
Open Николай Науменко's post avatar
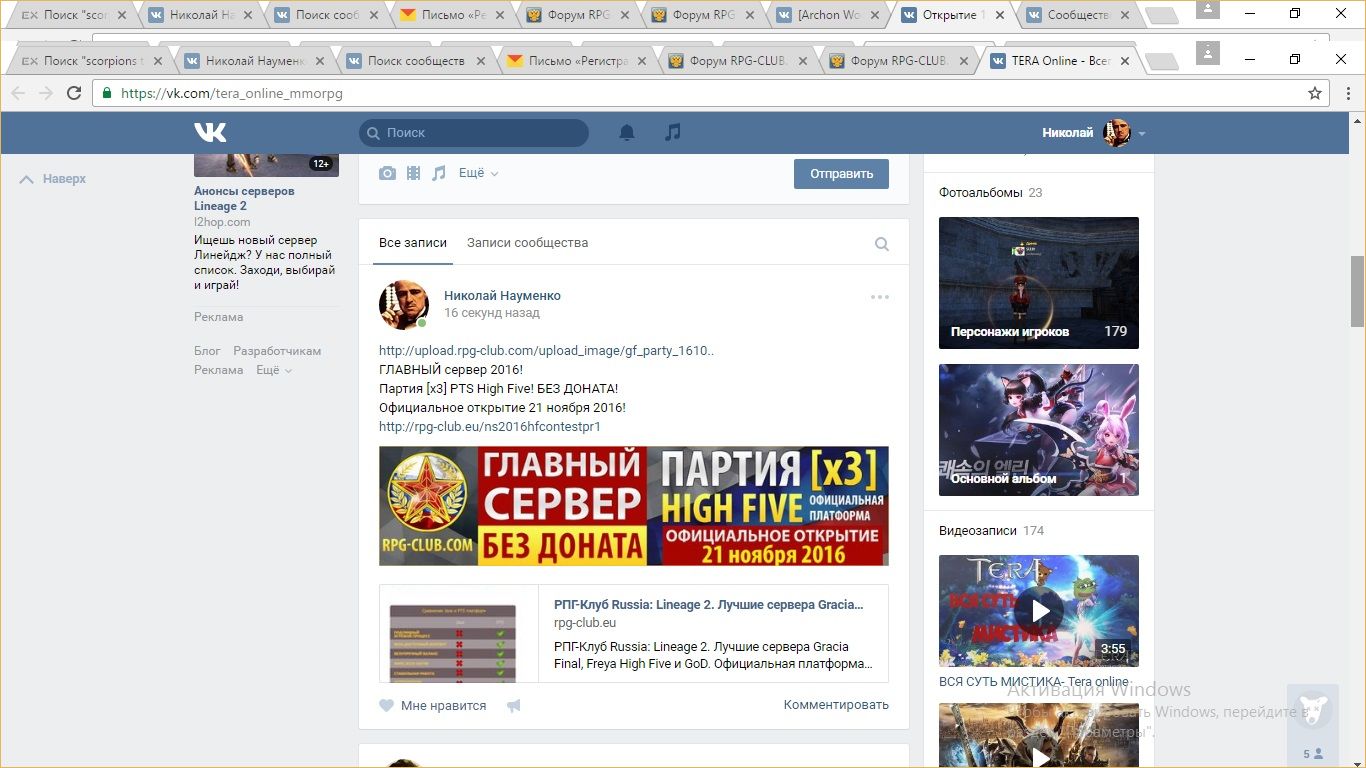[404, 305]
